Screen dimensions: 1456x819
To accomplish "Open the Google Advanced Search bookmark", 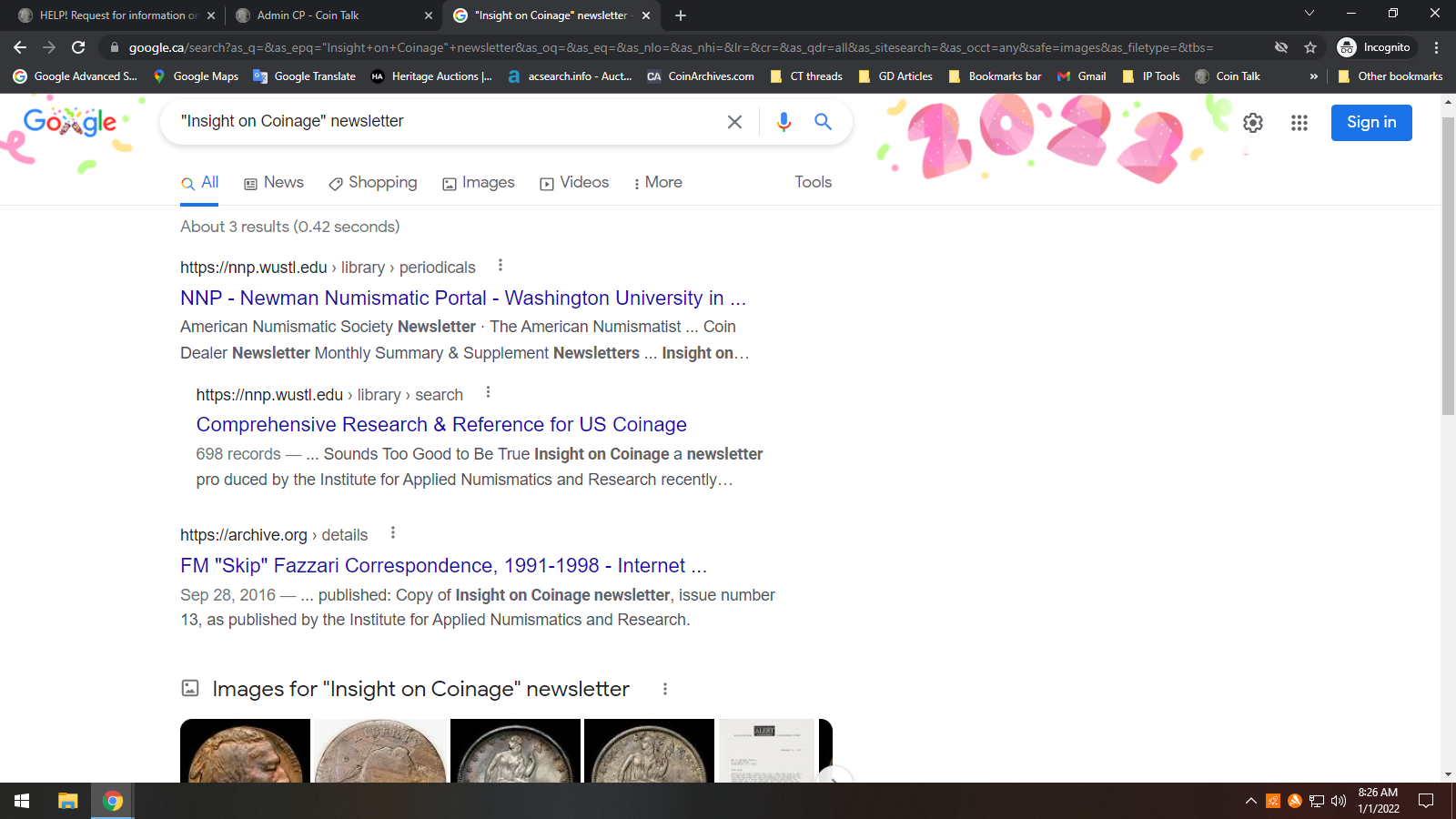I will tap(76, 76).
